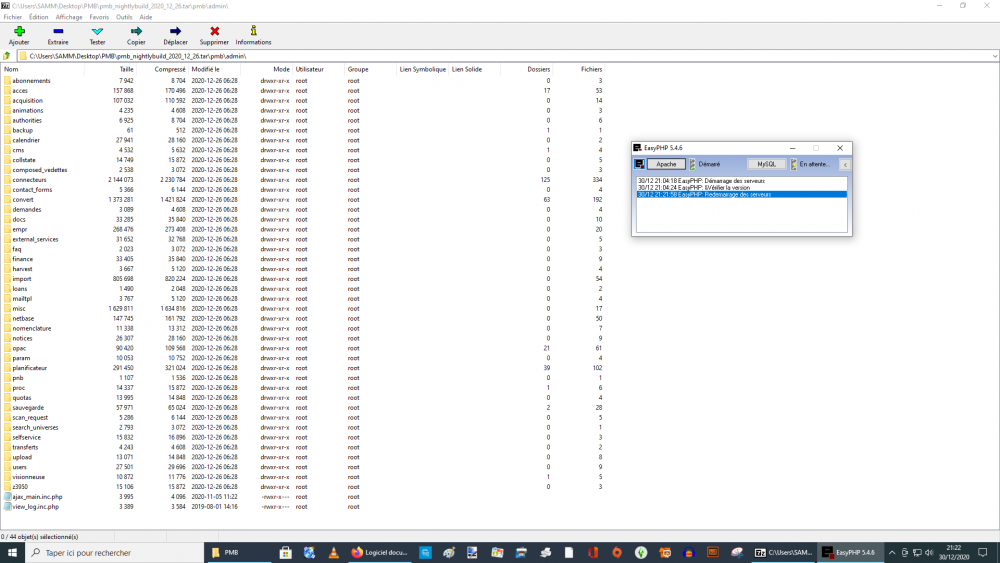Go up one folder with the parent directory icon

tap(7, 56)
